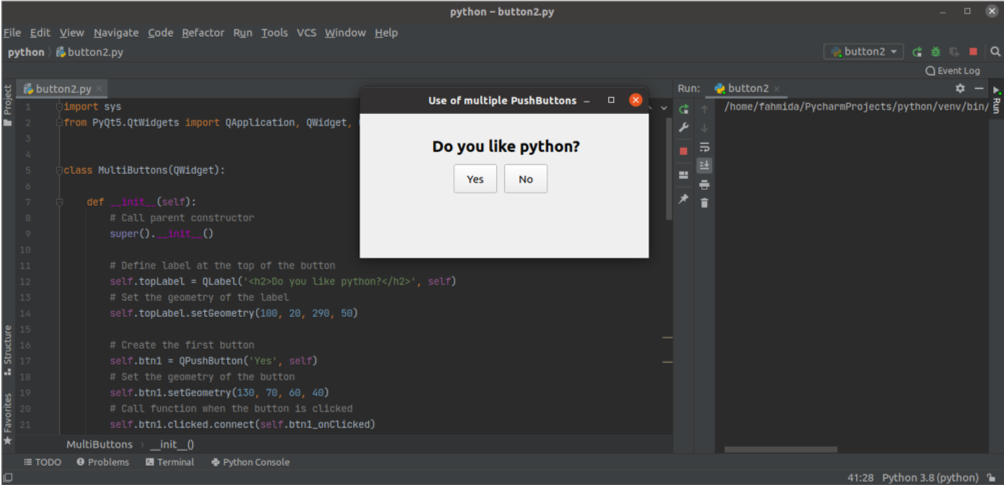The height and width of the screenshot is (485, 1004).
Task: Pin the Run tab with pin icon
Action: point(684,199)
